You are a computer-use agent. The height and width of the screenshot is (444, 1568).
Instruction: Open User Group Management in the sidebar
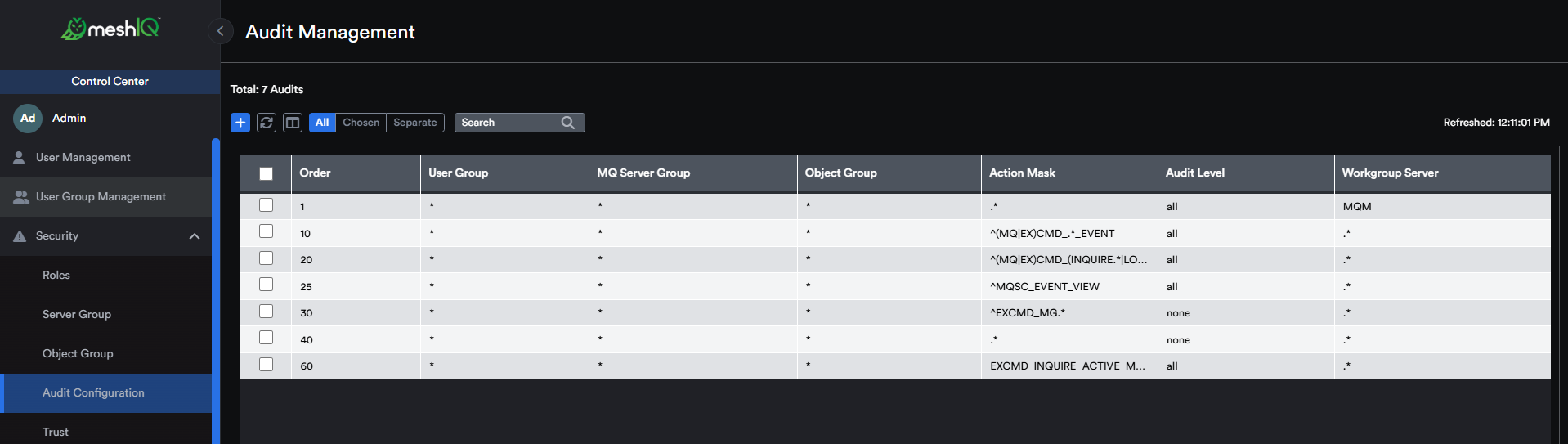coord(105,196)
